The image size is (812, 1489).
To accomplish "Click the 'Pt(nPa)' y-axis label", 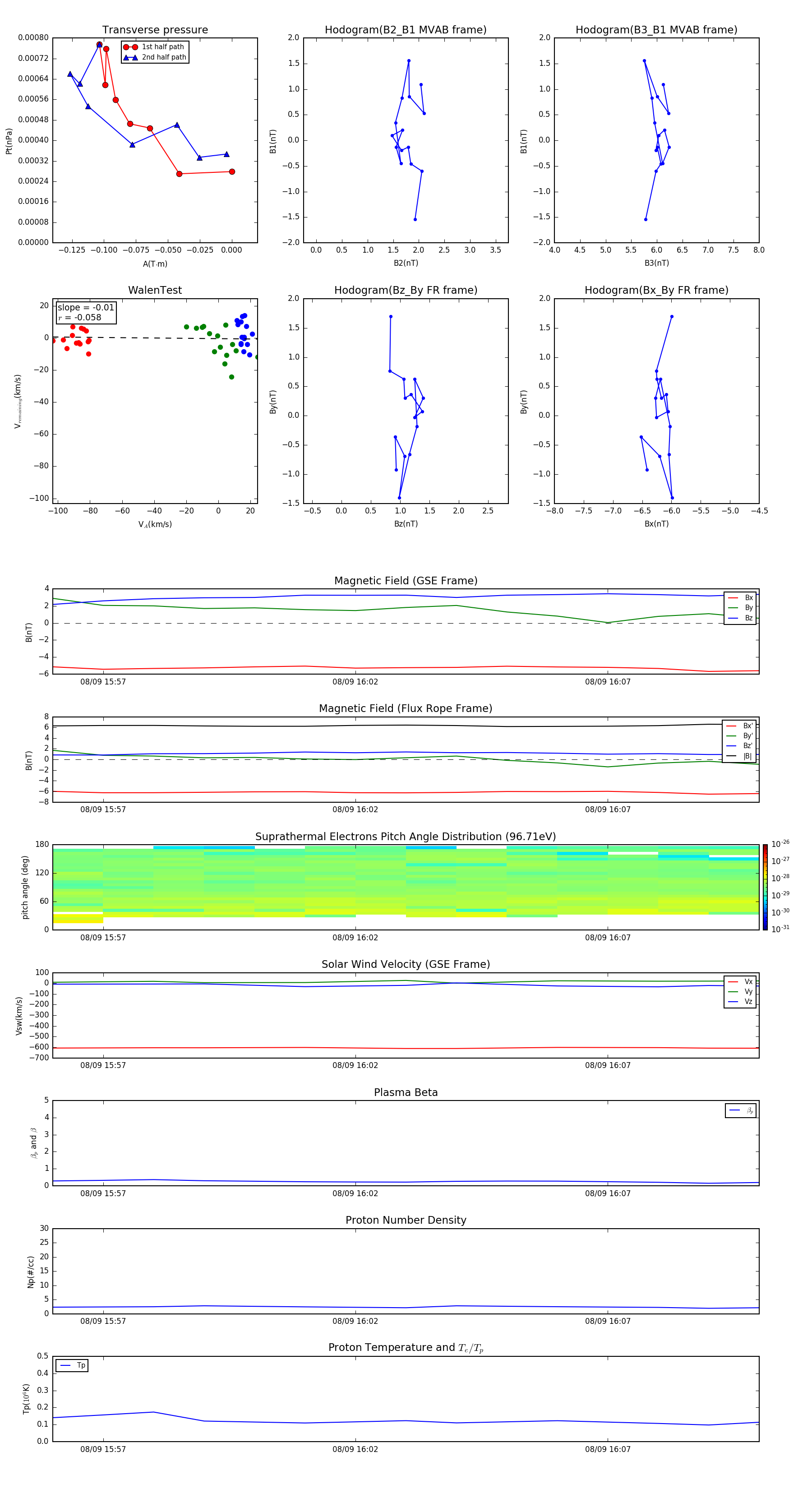I will [x=9, y=141].
